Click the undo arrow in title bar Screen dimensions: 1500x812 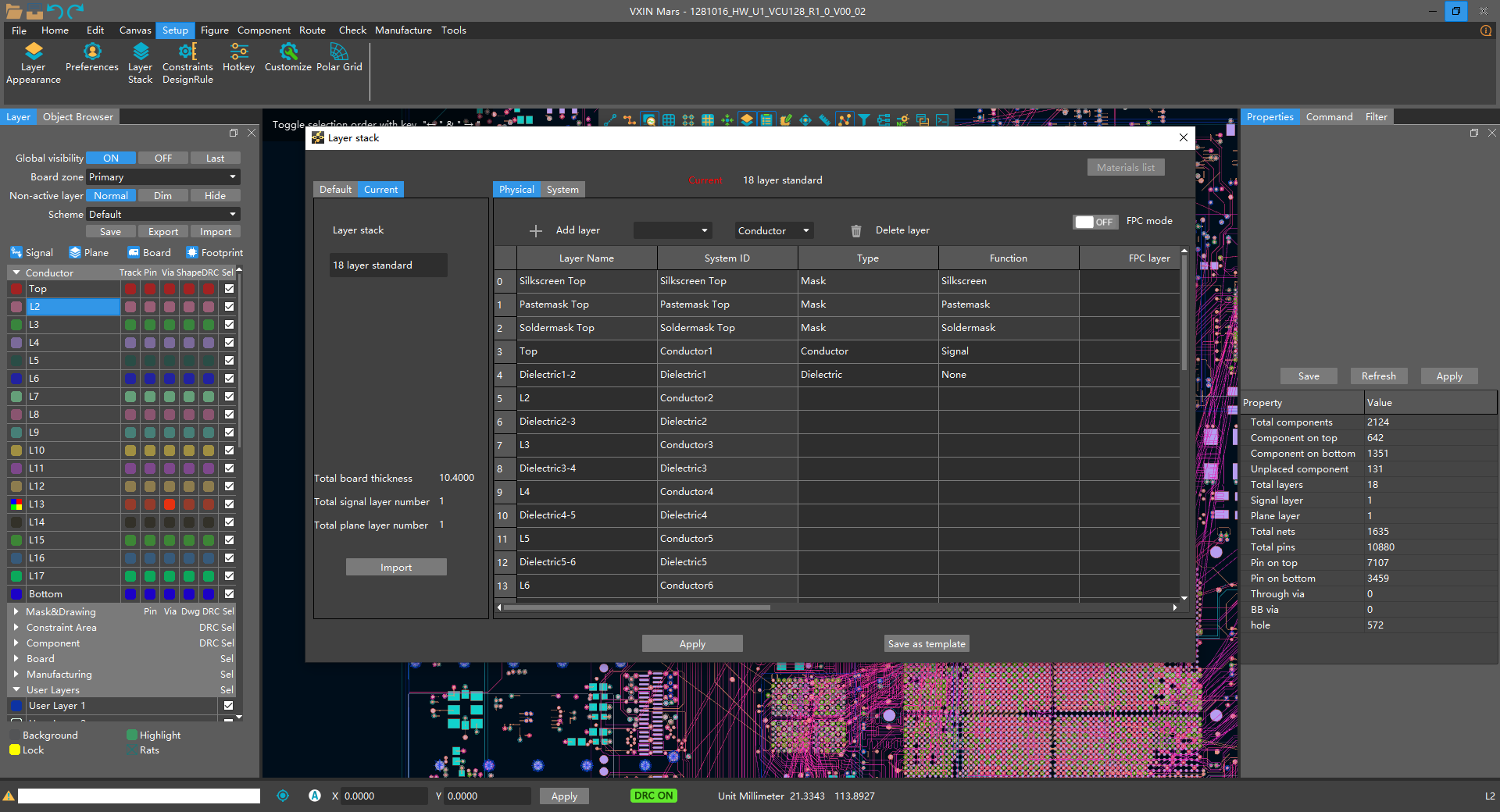[55, 11]
